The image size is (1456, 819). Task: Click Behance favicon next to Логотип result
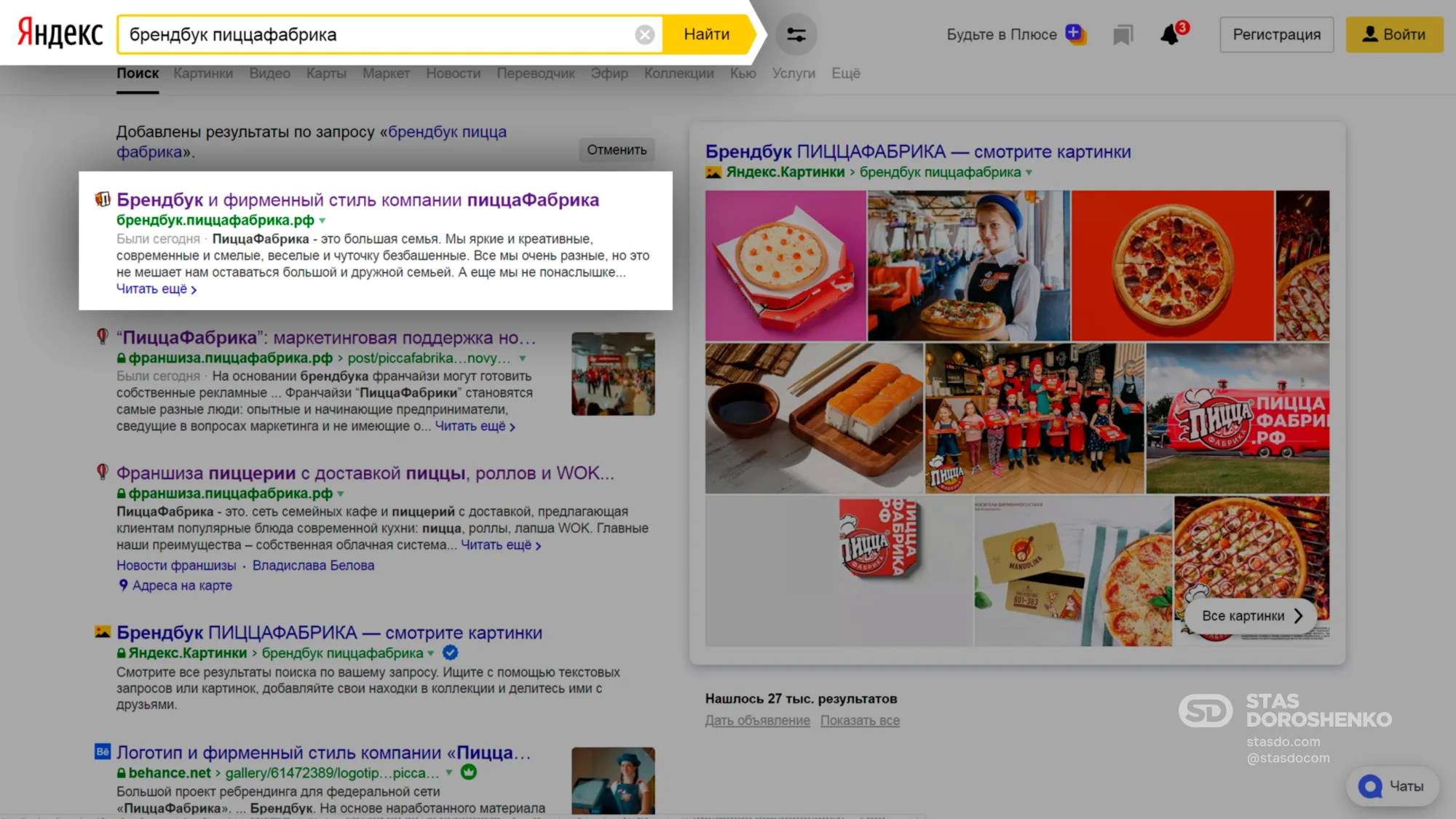point(103,752)
